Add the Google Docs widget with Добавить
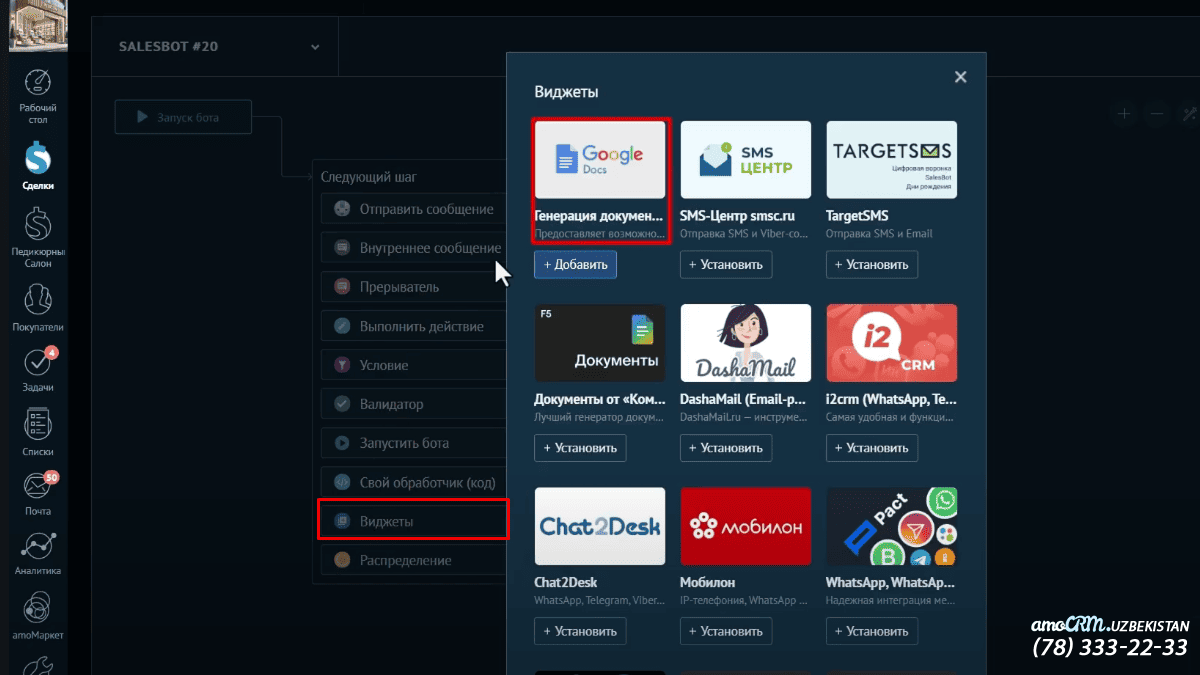 tap(575, 264)
